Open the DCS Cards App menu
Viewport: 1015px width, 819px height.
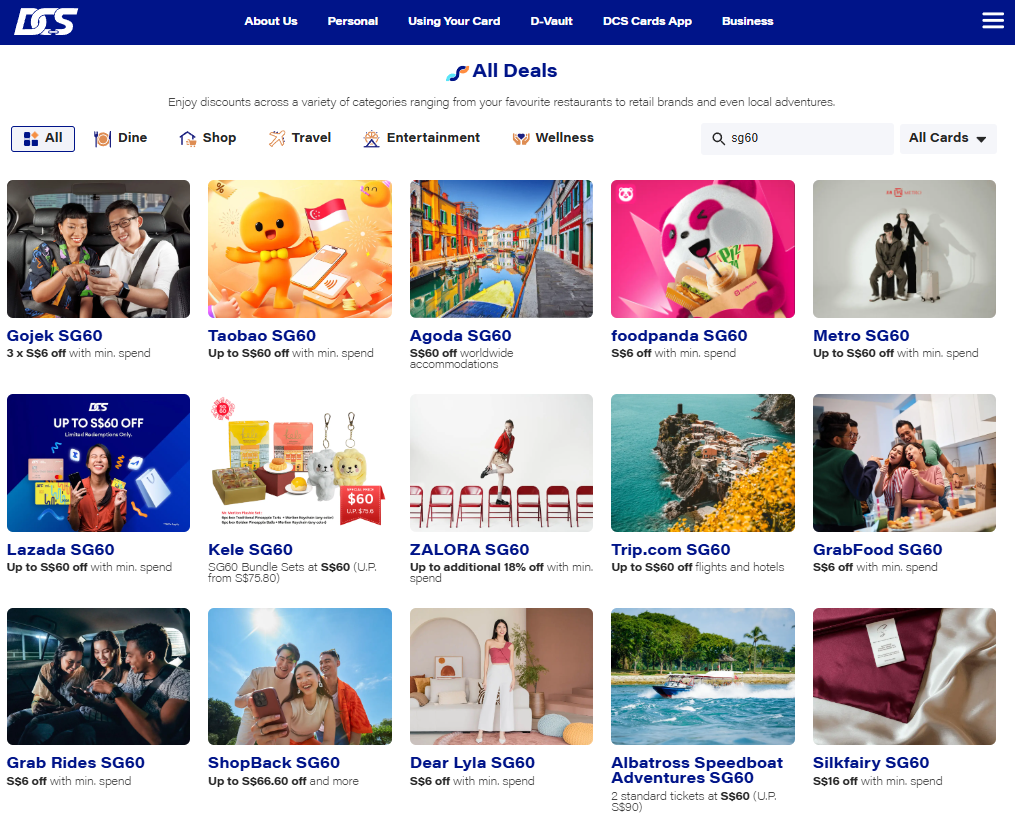[647, 21]
